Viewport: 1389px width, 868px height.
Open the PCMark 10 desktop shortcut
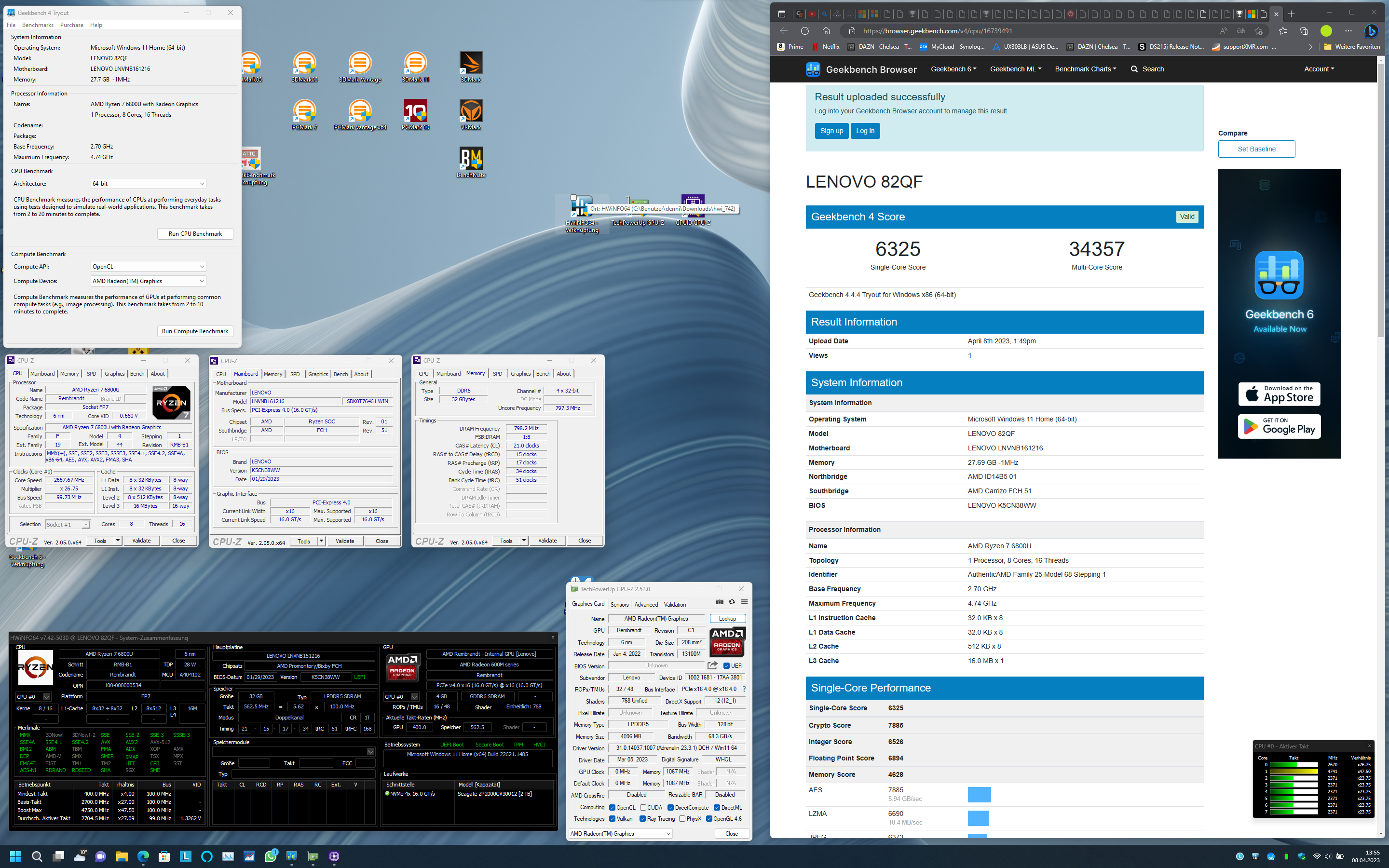415,114
